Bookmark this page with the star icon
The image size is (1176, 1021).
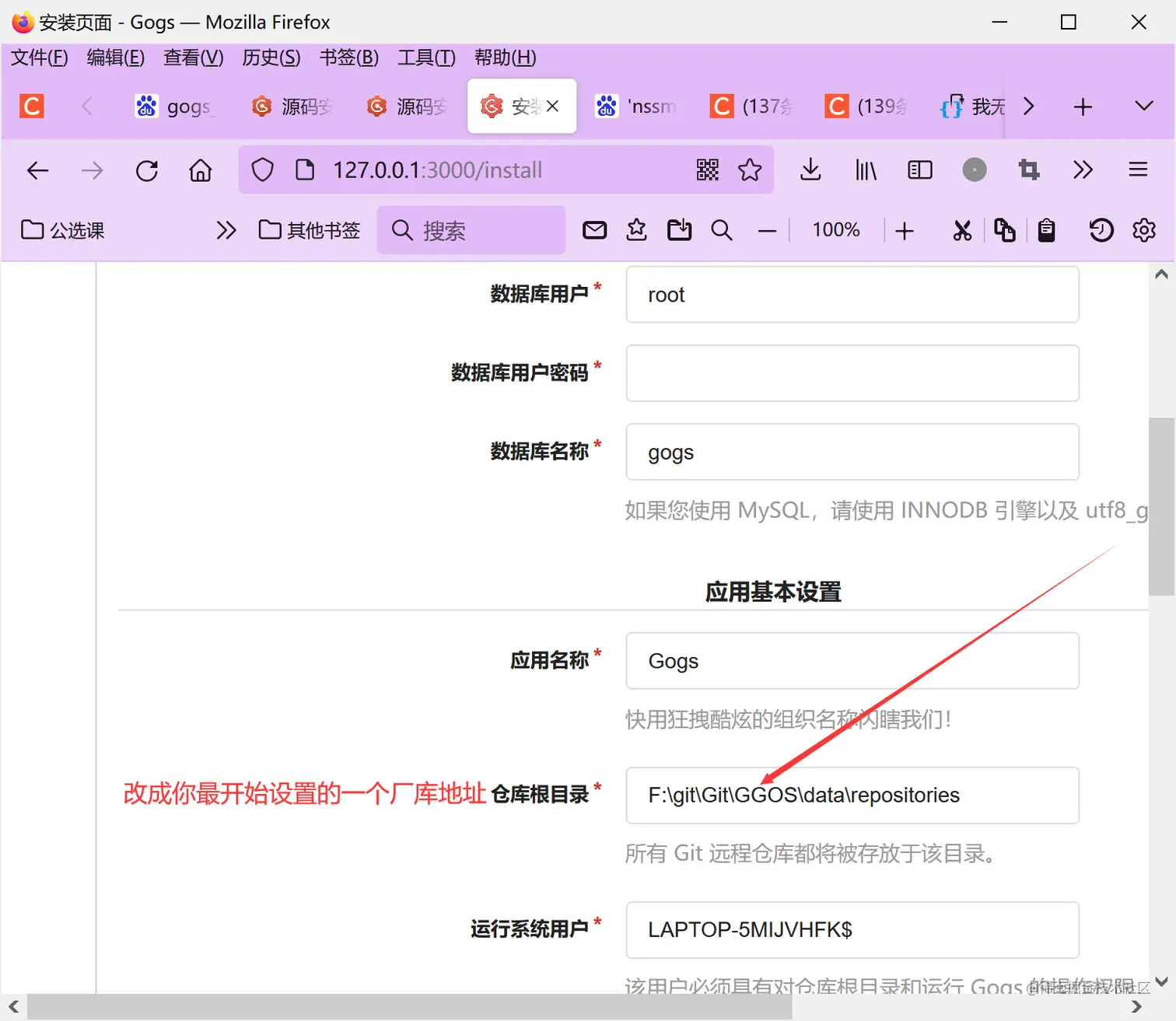(x=750, y=170)
